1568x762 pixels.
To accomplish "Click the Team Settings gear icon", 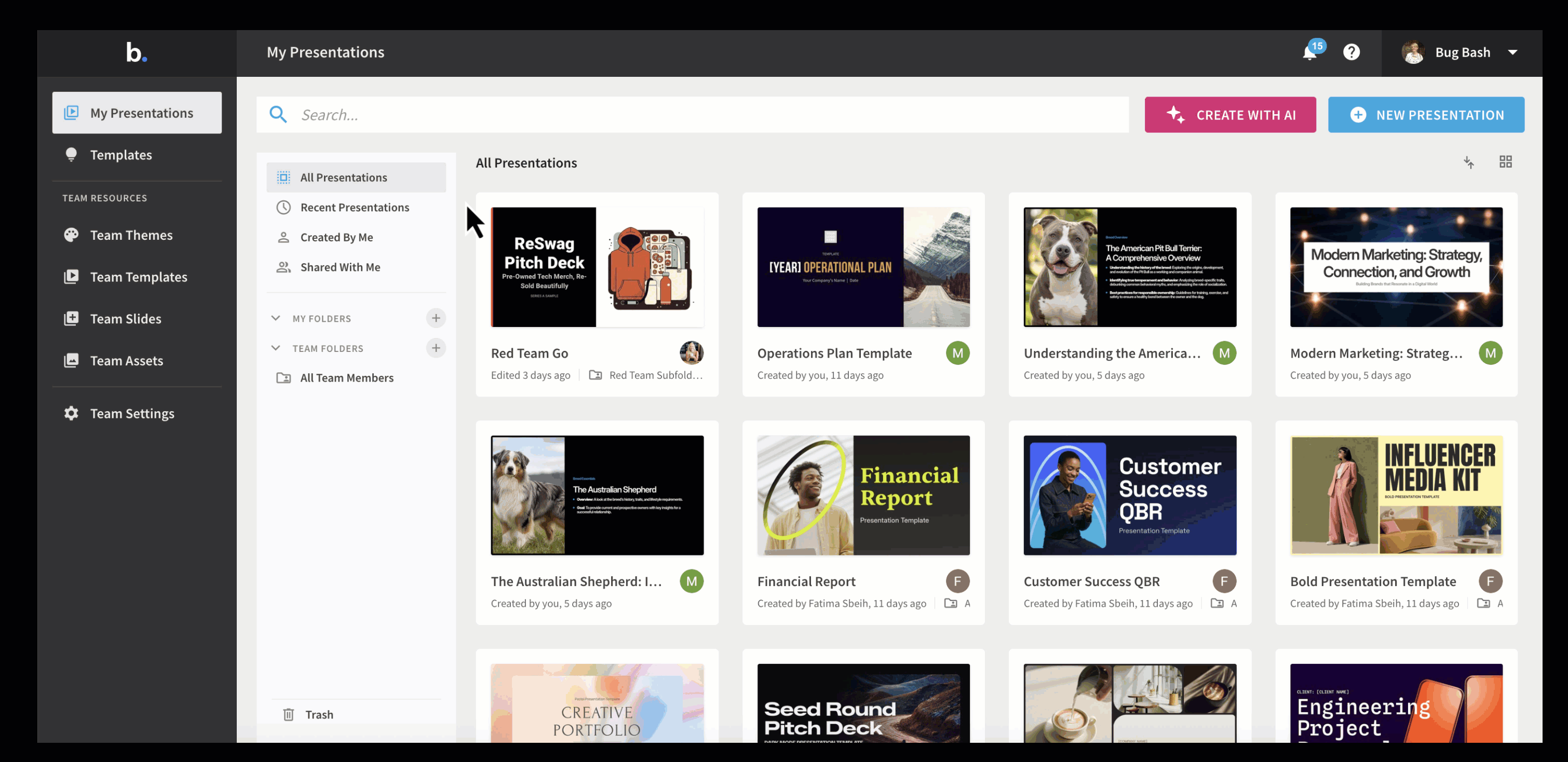I will click(x=71, y=413).
